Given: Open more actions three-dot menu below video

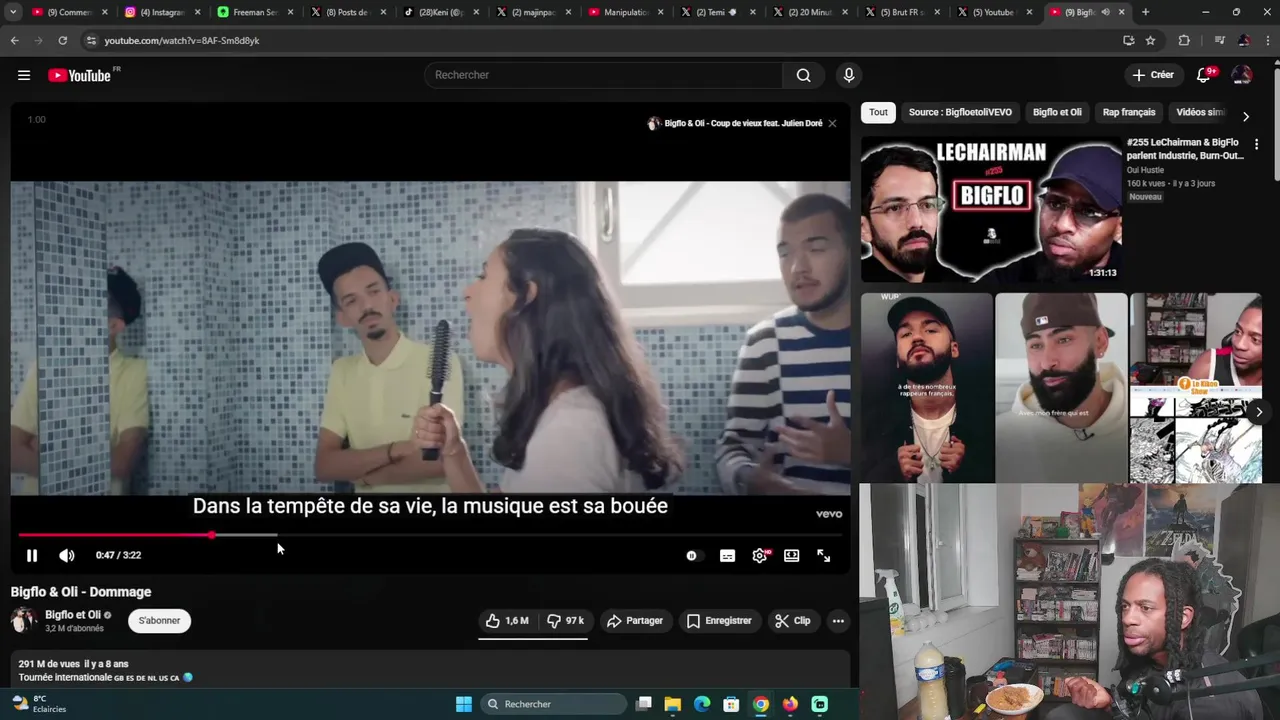Looking at the screenshot, I should coord(838,621).
